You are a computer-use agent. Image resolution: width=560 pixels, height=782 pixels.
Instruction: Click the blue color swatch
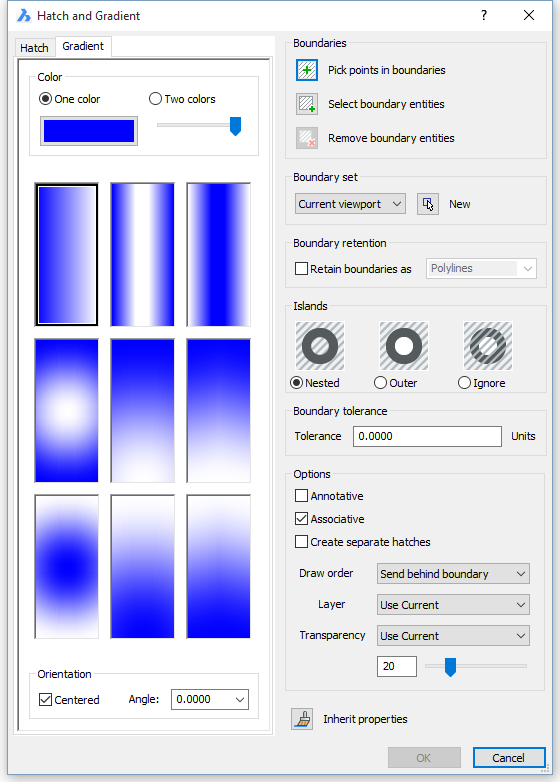click(89, 132)
